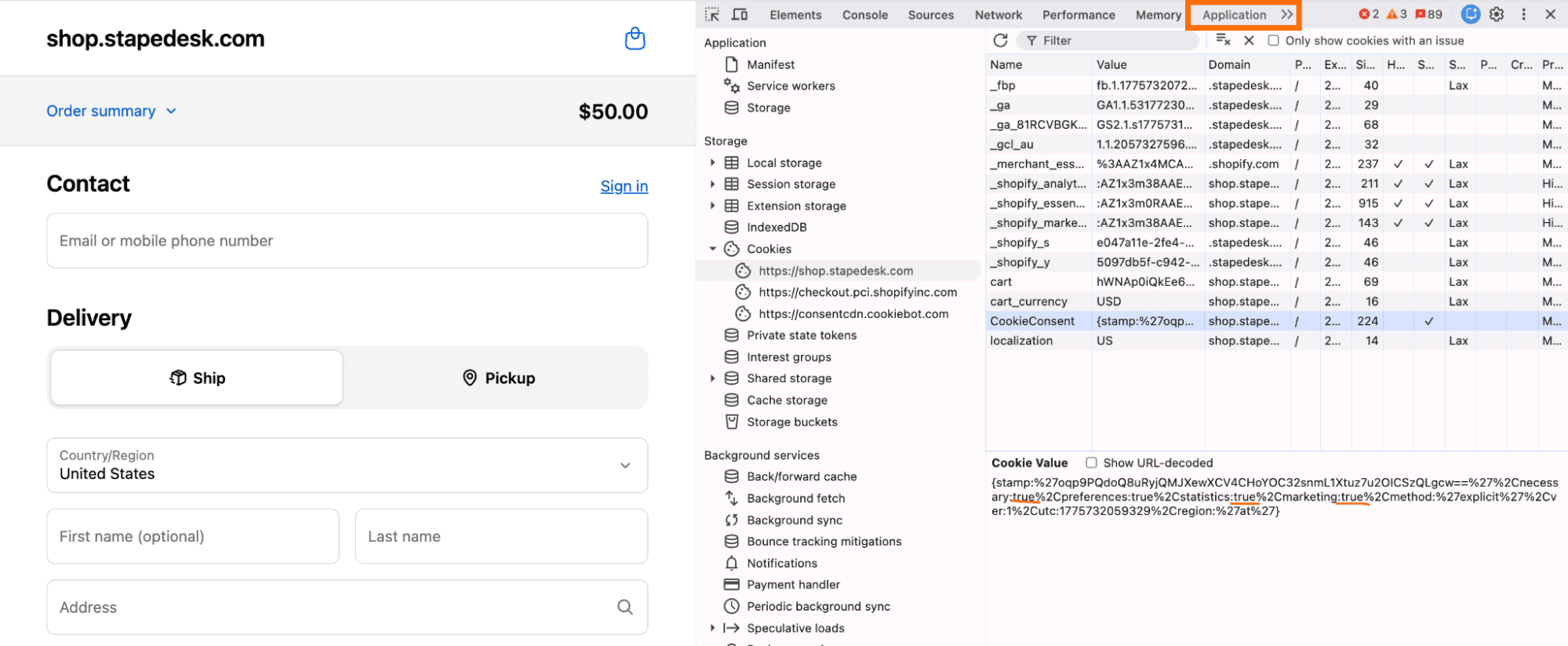Switch to the Memory tab
This screenshot has width=1568, height=646.
pyautogui.click(x=1158, y=15)
